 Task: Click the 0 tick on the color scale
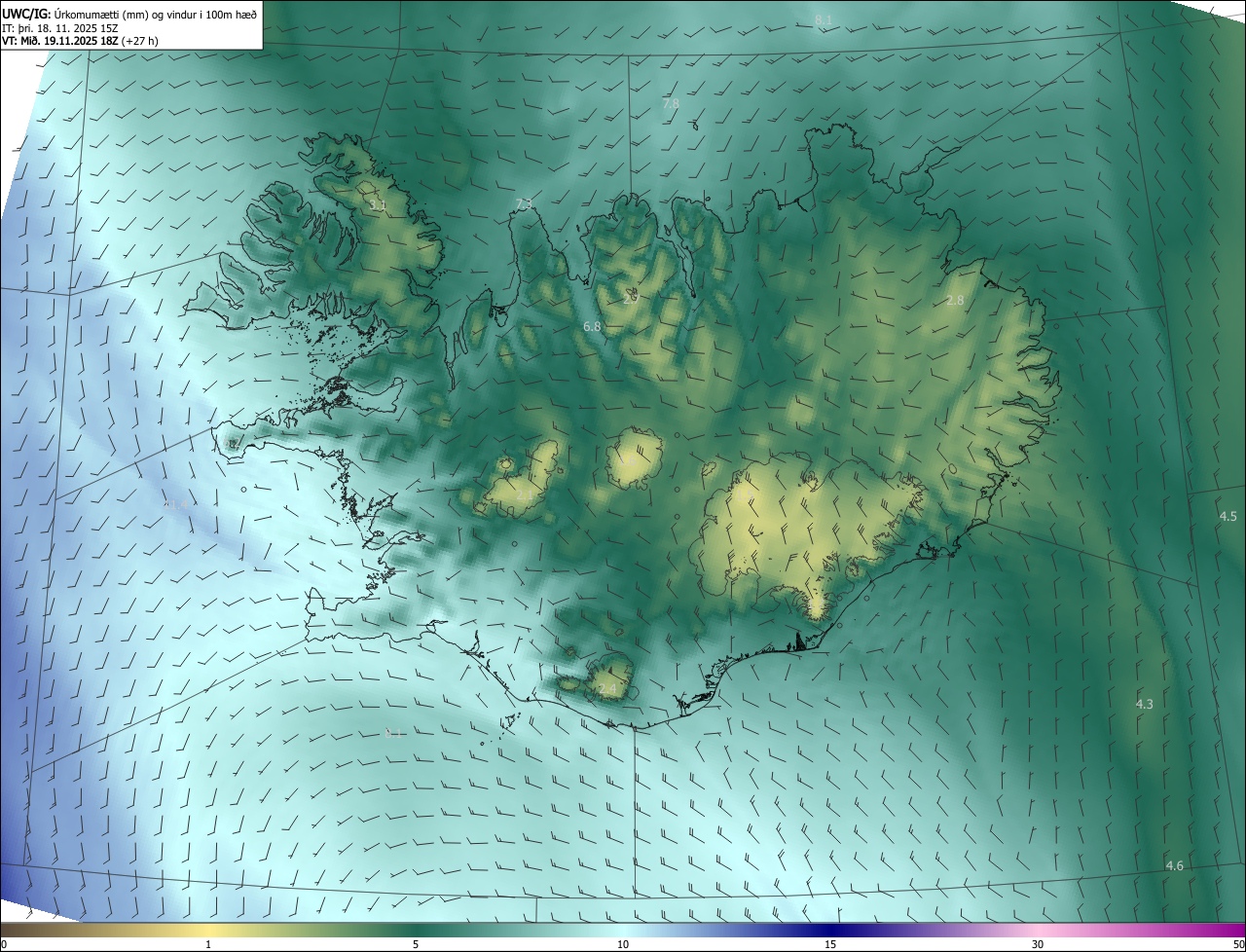click(4, 944)
